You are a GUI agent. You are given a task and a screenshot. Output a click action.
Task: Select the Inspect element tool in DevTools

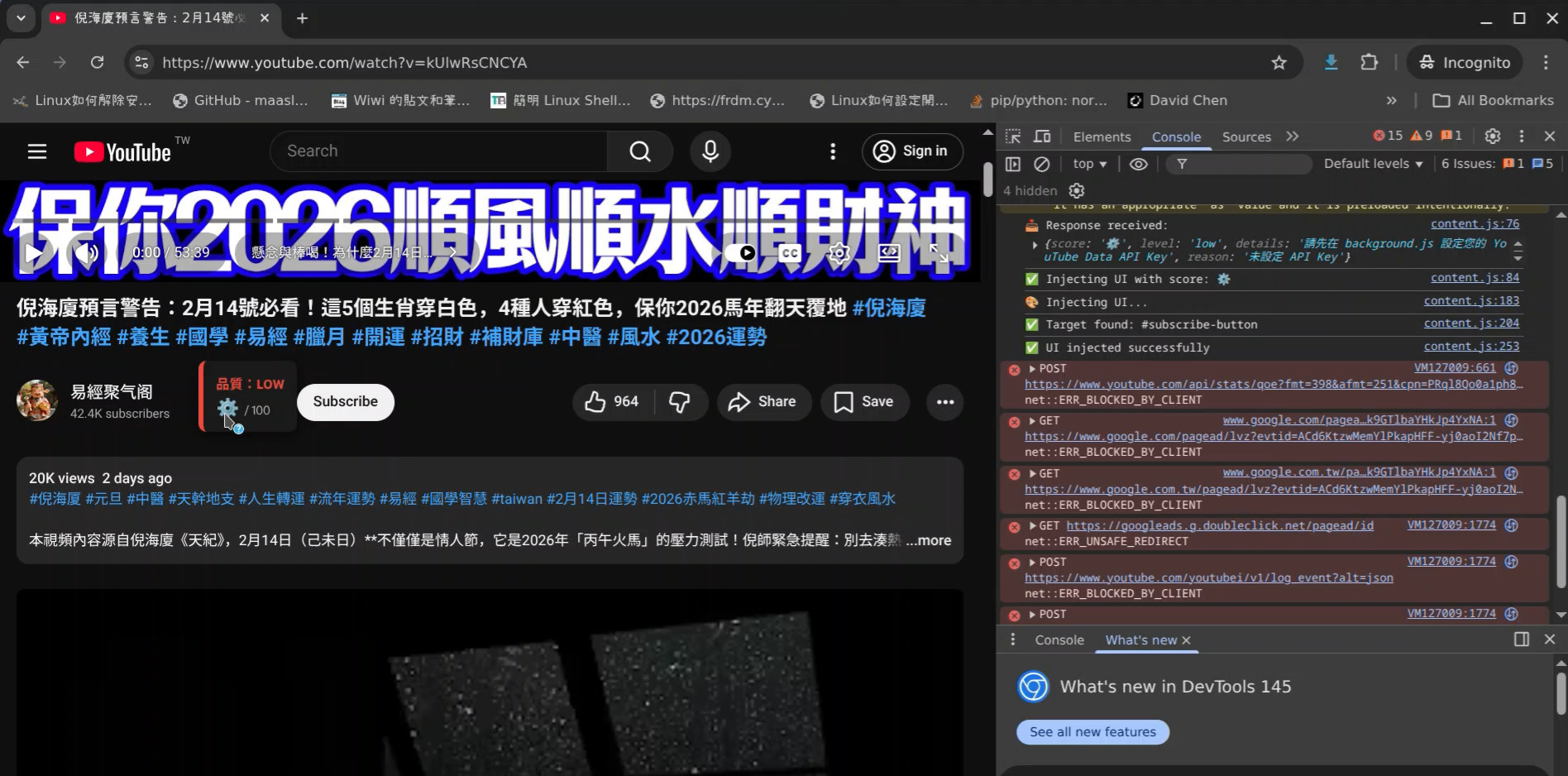(x=1013, y=136)
